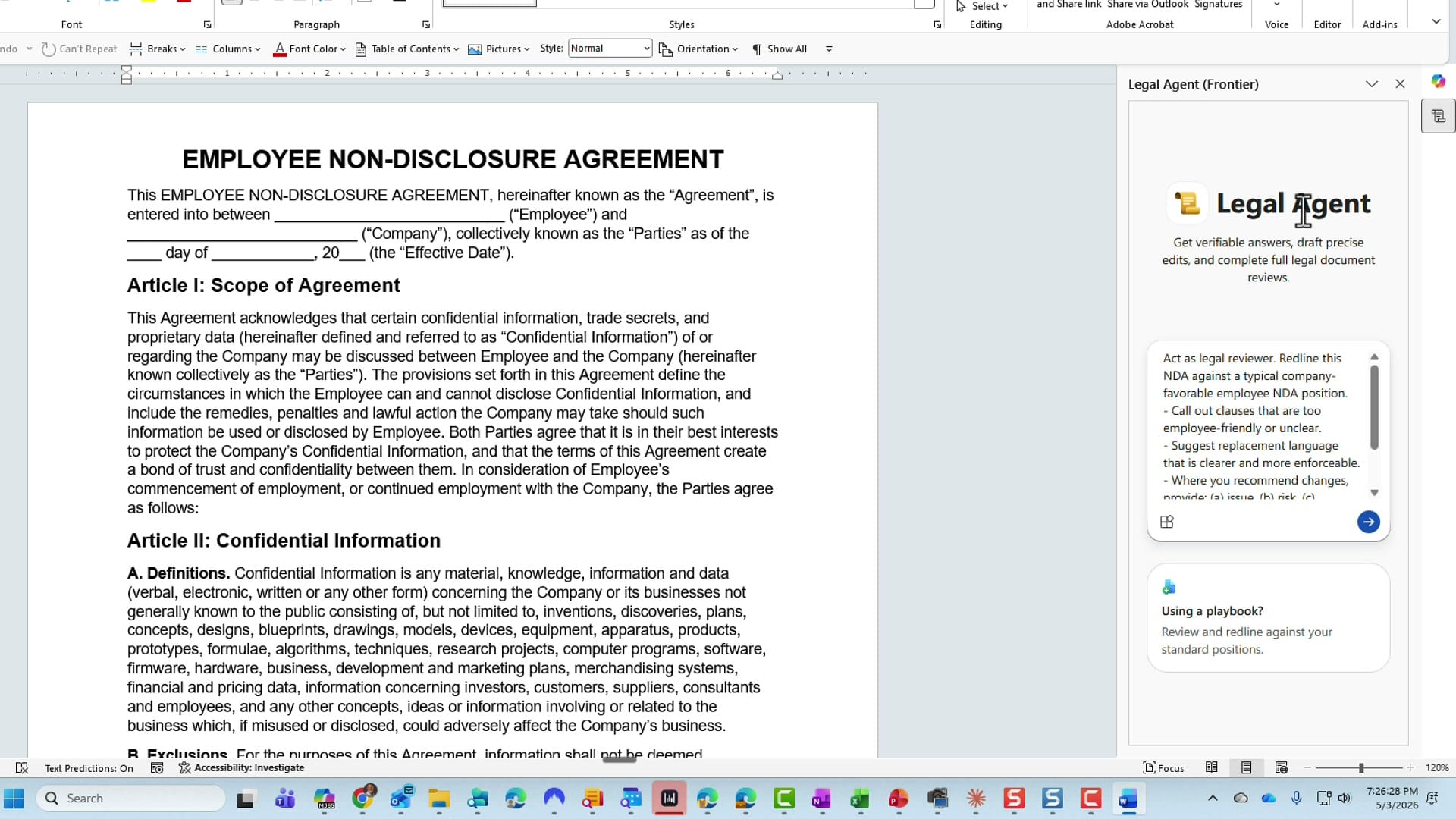Click the zoom slider handle

pos(1361,768)
